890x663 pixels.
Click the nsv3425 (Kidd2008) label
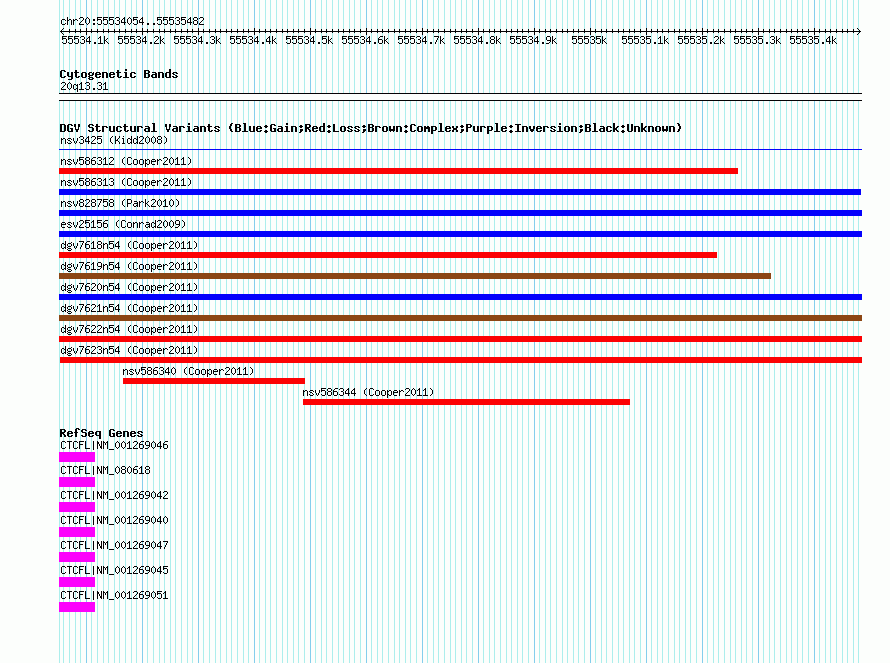click(114, 140)
